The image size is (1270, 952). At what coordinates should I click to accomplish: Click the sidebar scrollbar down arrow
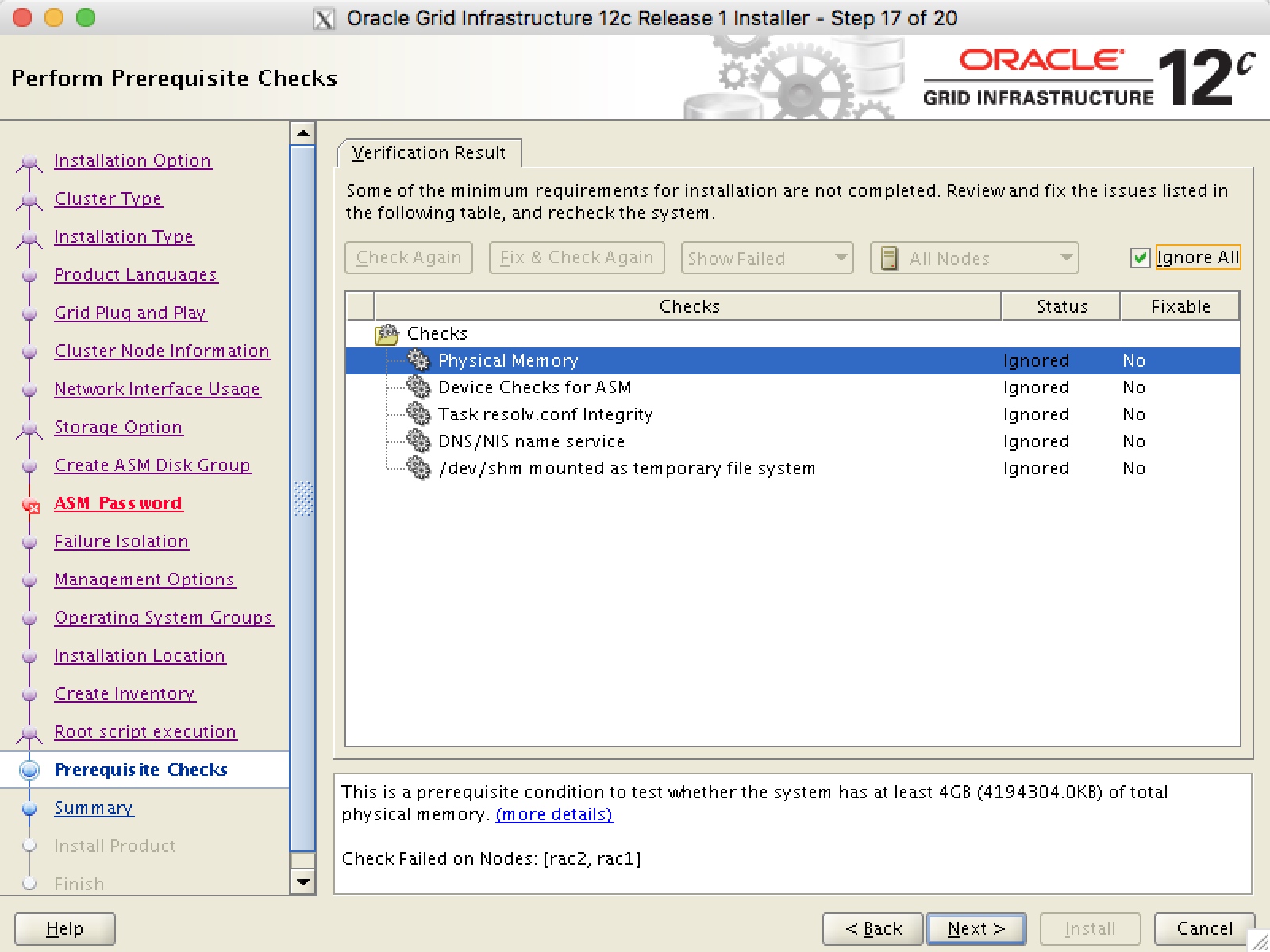(x=302, y=882)
